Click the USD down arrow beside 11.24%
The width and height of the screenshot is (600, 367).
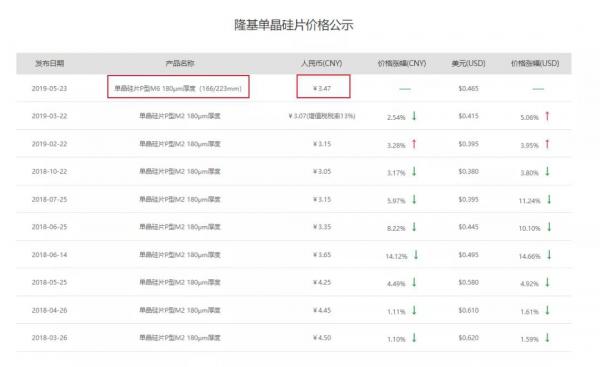pos(549,199)
